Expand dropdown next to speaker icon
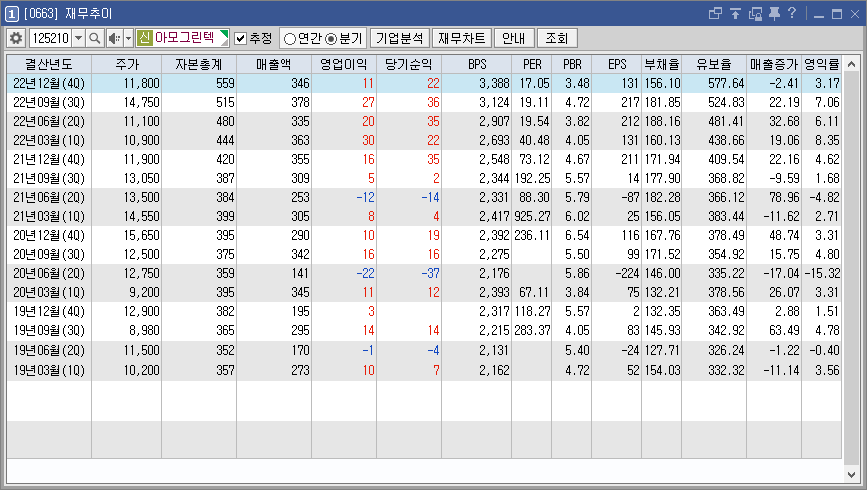 128,38
